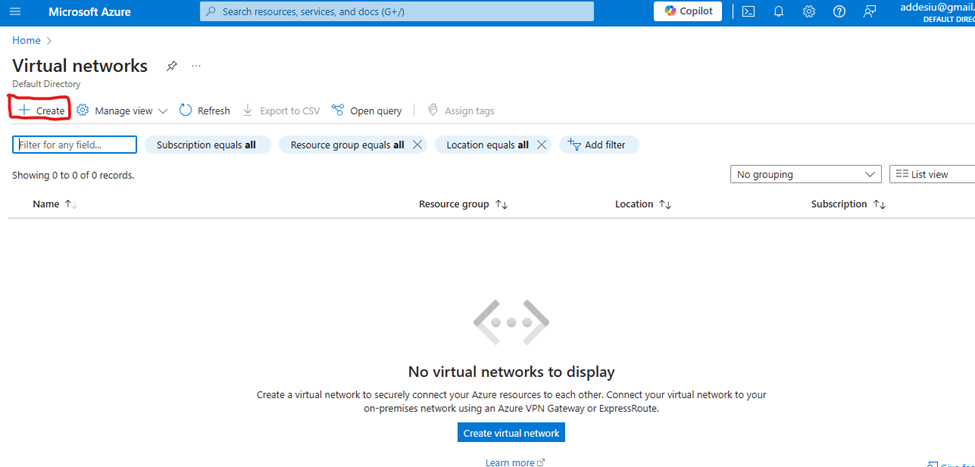Click the Copilot button
Viewport: 975px width, 467px height.
coord(688,11)
